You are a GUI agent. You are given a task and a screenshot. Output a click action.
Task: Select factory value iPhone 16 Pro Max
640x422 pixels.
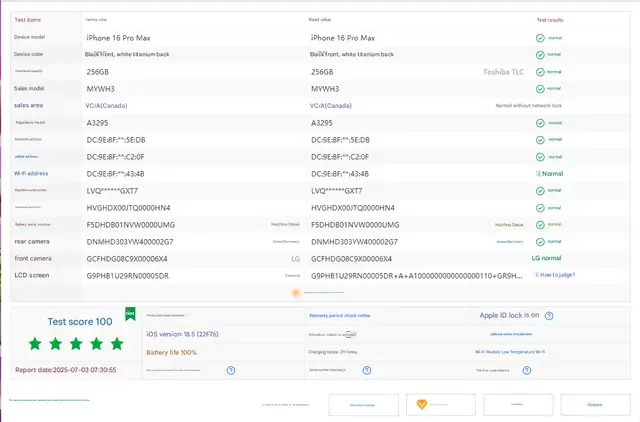[x=118, y=38]
